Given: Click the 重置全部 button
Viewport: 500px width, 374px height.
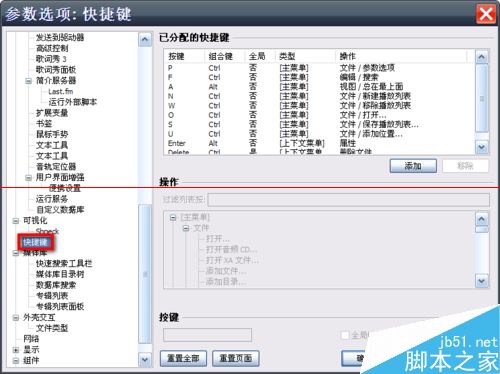Looking at the screenshot, I should tap(183, 358).
